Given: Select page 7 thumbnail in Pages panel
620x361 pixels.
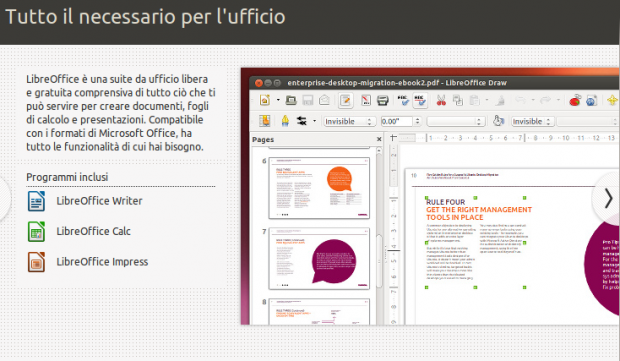Looking at the screenshot, I should (319, 259).
